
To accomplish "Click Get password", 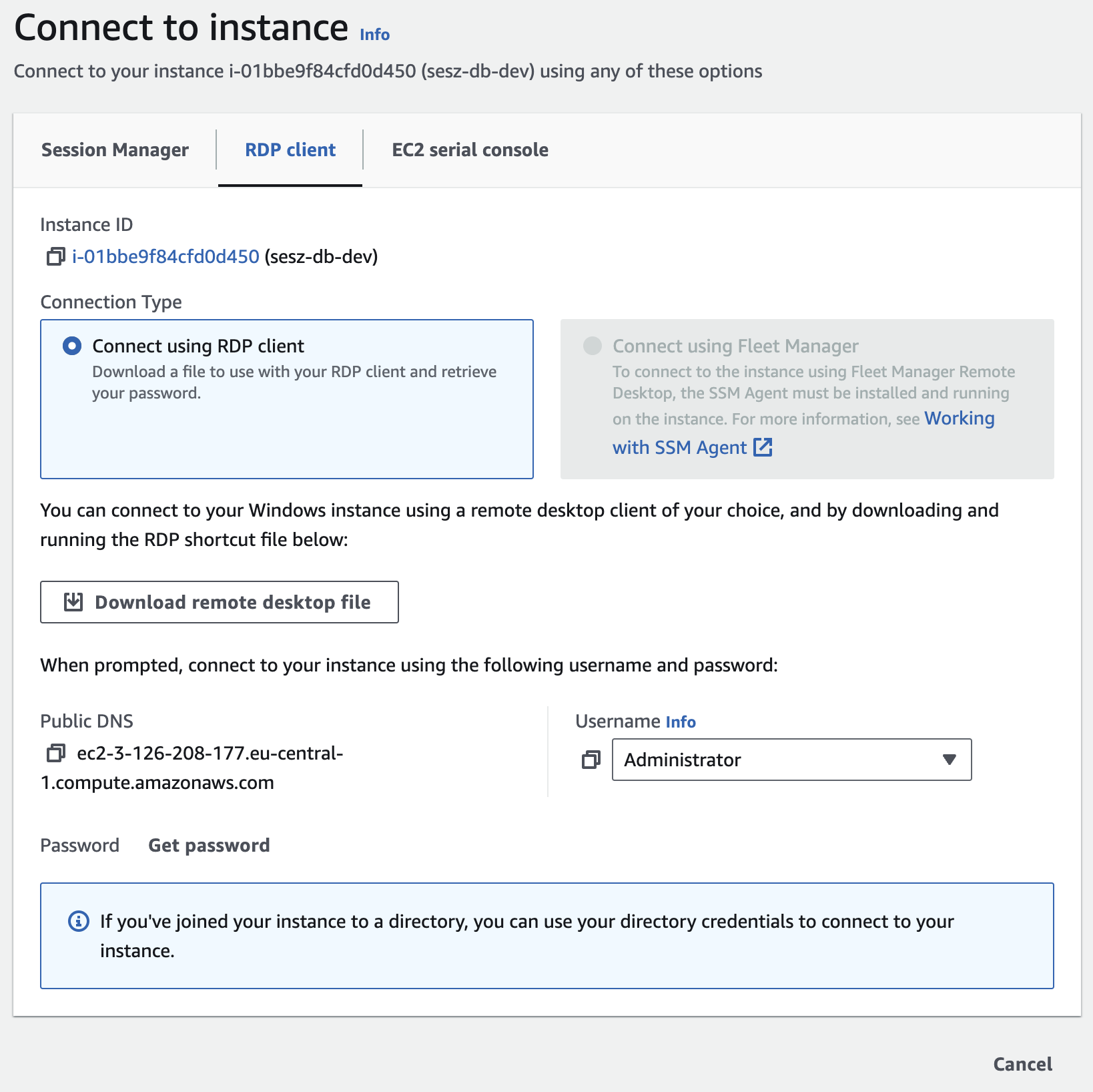I will (208, 845).
